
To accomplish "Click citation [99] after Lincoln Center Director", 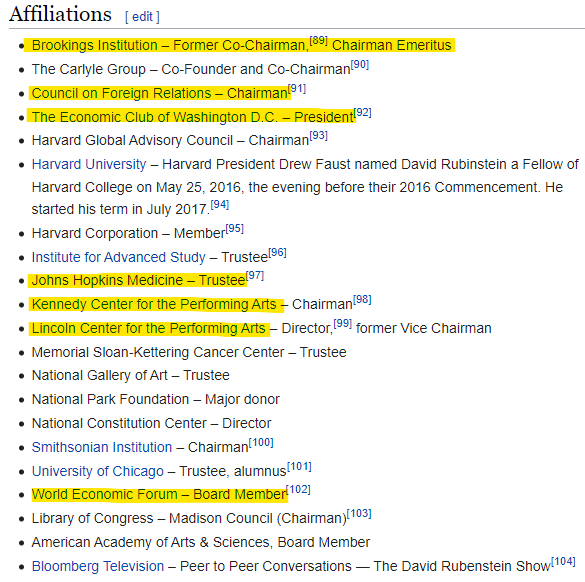I will (x=343, y=323).
